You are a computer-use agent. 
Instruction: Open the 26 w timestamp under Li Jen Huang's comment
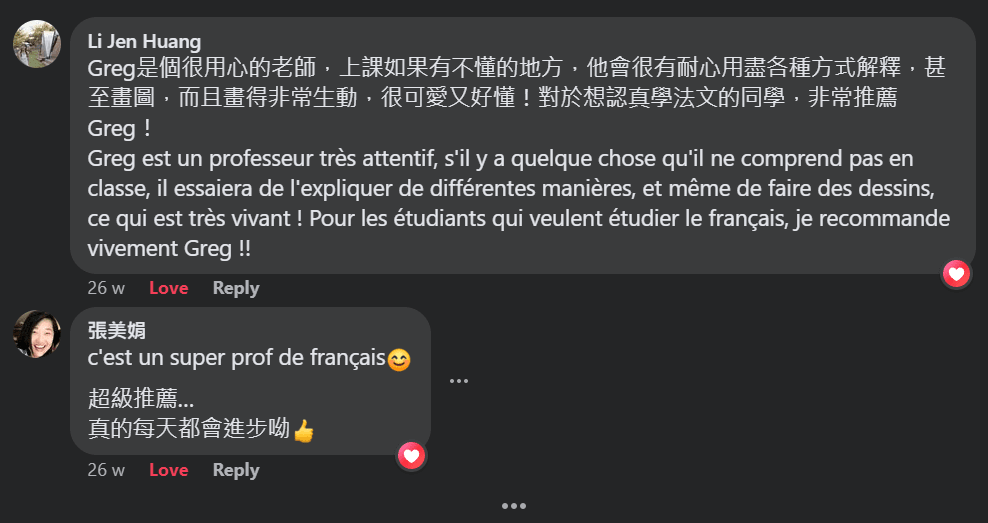pyautogui.click(x=106, y=288)
